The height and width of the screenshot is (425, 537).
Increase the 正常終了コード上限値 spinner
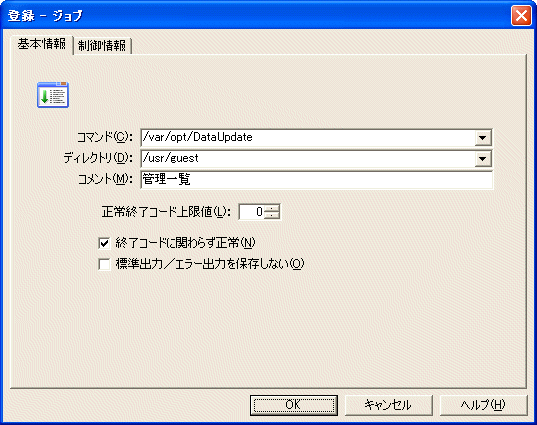[272, 208]
